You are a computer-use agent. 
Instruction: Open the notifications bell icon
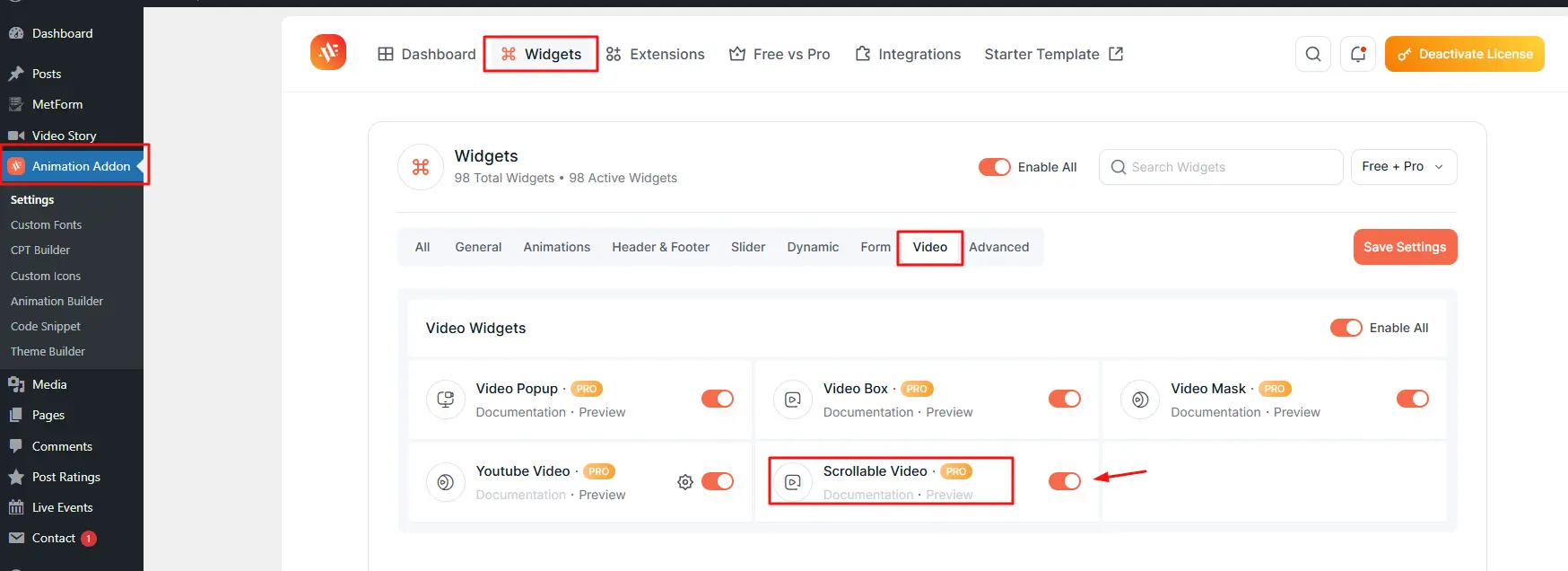tap(1358, 54)
